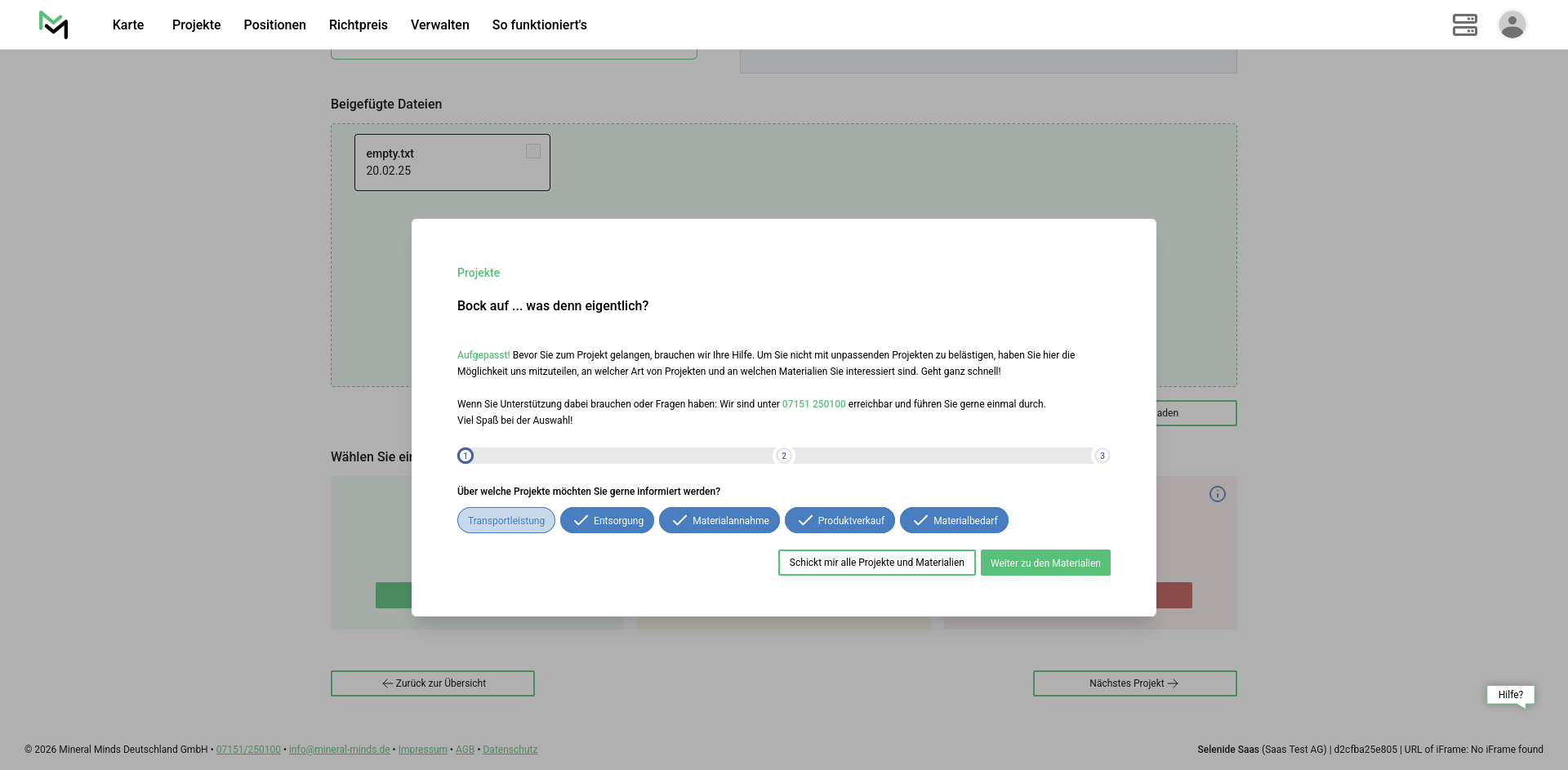Go to the Richtpreis menu
The height and width of the screenshot is (770, 1568).
(x=358, y=24)
